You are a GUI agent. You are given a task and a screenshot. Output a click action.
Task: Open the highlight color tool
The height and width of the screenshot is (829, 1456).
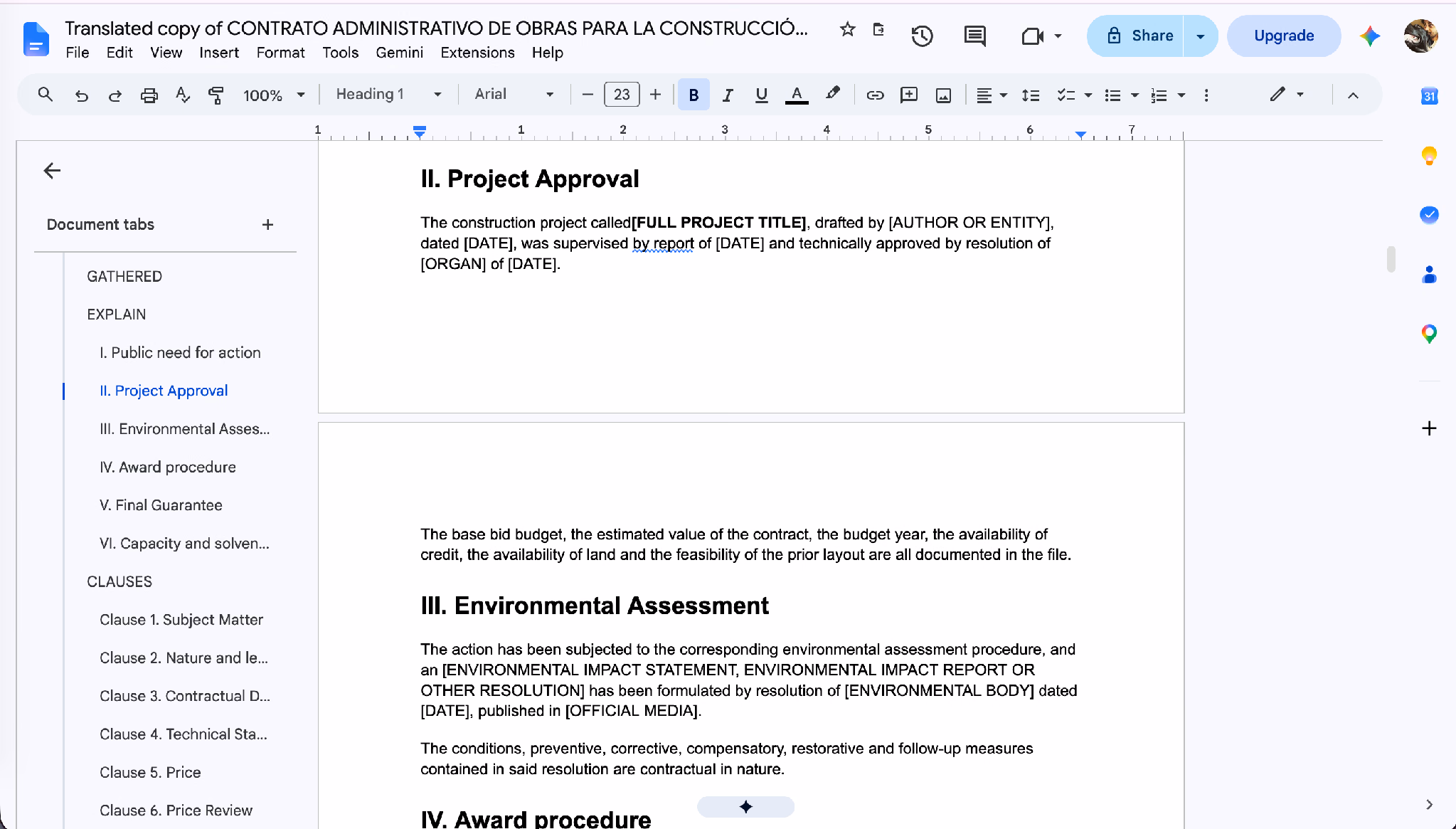tap(832, 94)
